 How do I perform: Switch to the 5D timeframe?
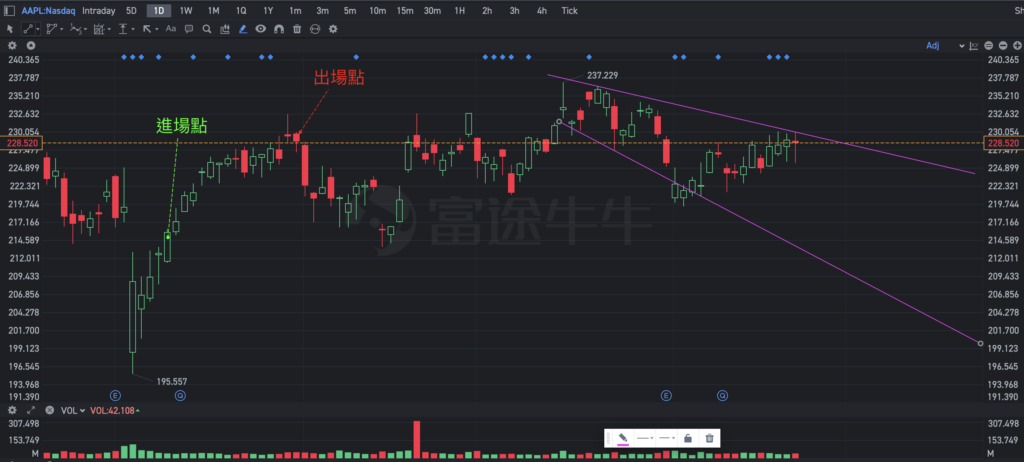coord(132,10)
